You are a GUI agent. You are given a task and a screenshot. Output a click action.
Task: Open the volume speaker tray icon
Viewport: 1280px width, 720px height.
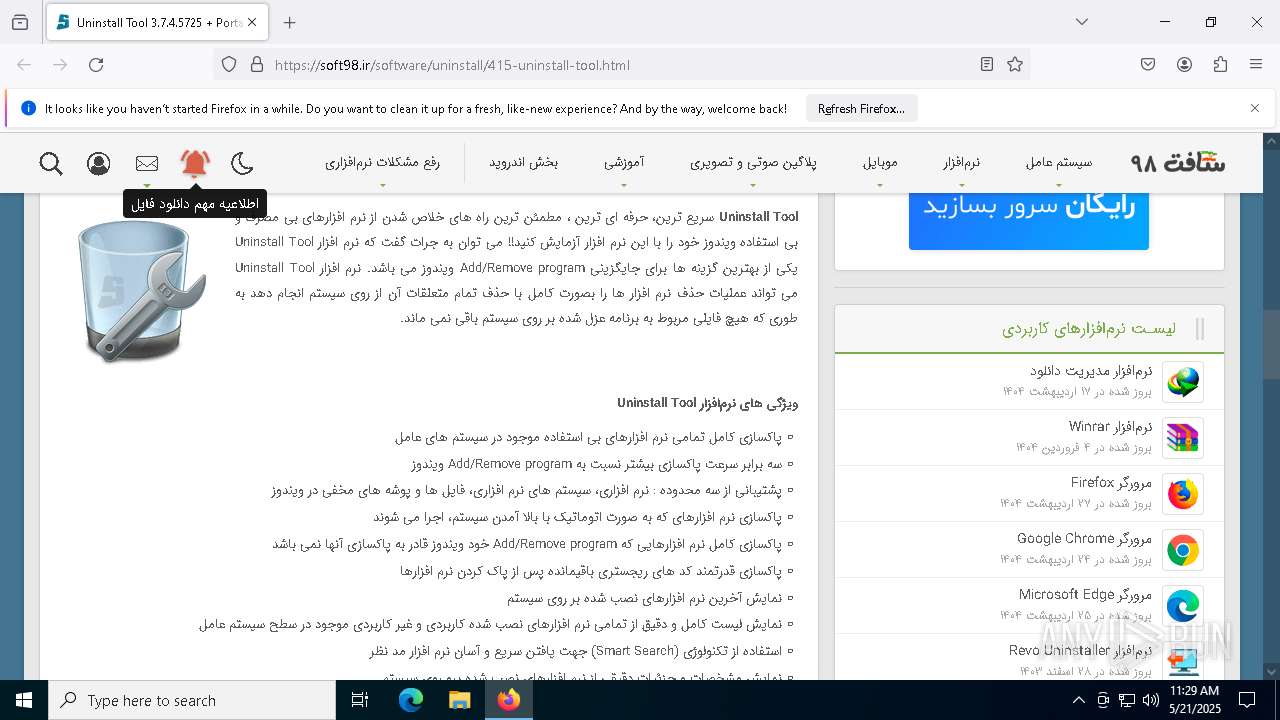point(1151,700)
